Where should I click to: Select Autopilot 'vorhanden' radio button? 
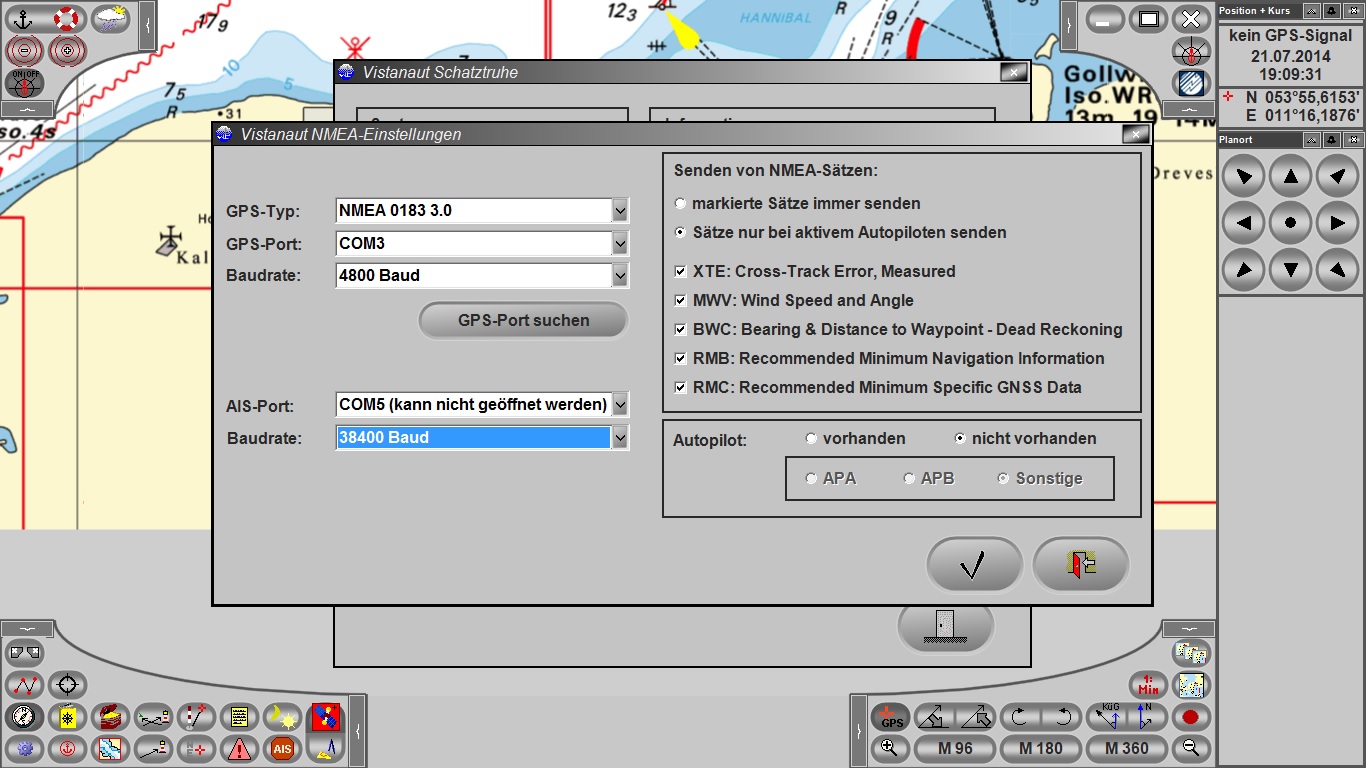click(811, 438)
